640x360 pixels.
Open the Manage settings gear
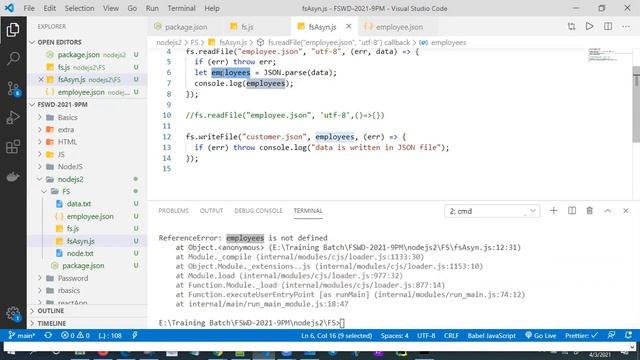[13, 313]
